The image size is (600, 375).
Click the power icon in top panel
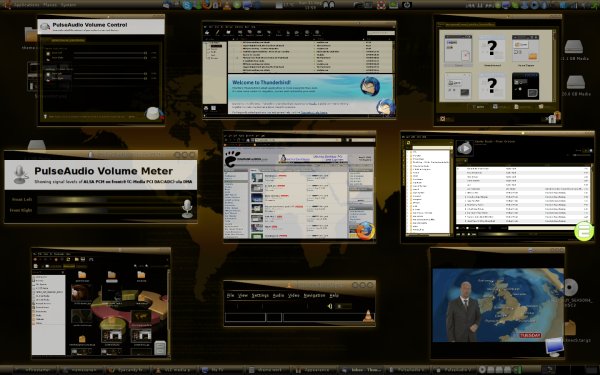point(407,5)
